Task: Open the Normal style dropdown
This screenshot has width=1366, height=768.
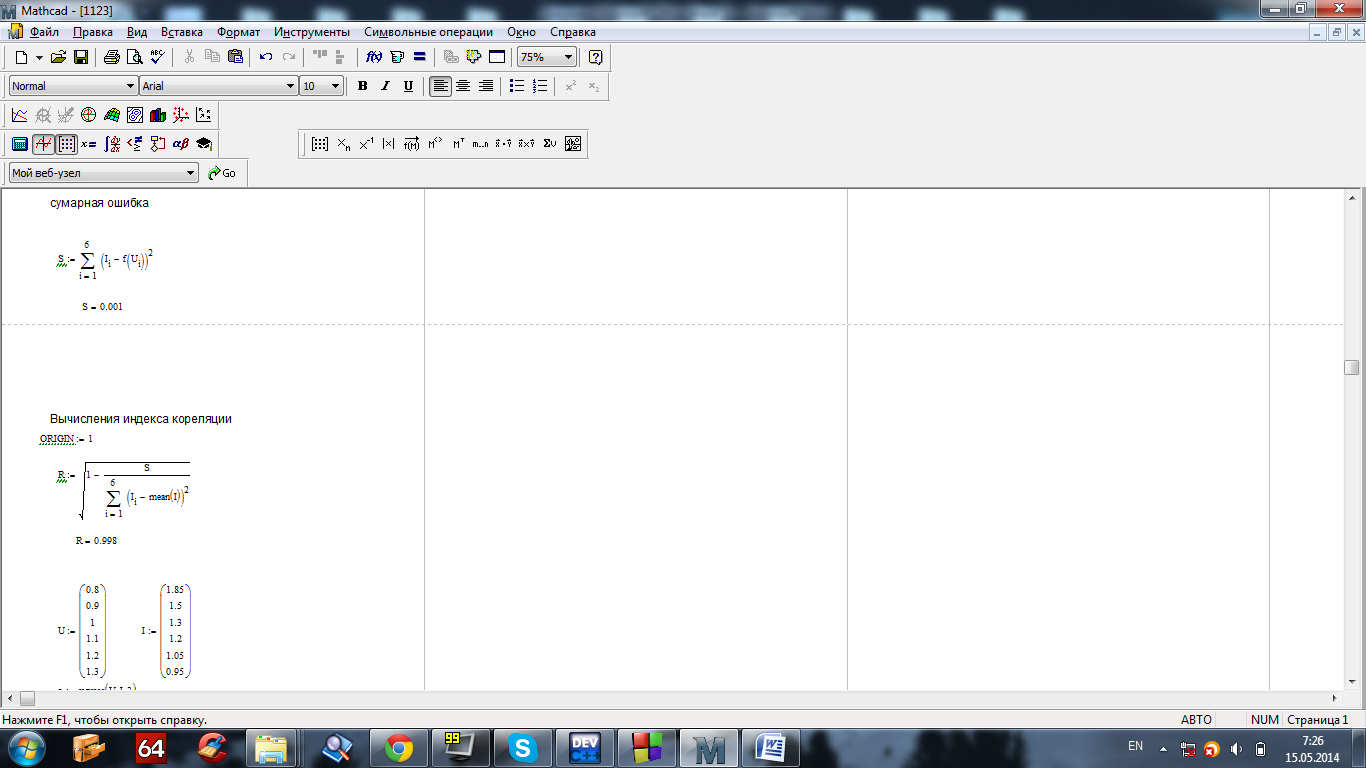Action: pos(130,86)
